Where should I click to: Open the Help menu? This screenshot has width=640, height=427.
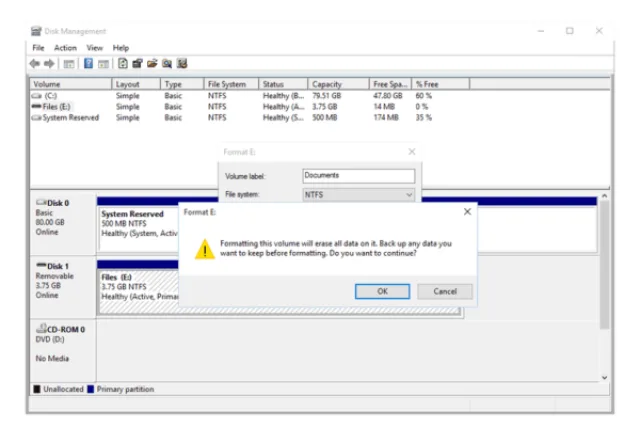point(121,48)
